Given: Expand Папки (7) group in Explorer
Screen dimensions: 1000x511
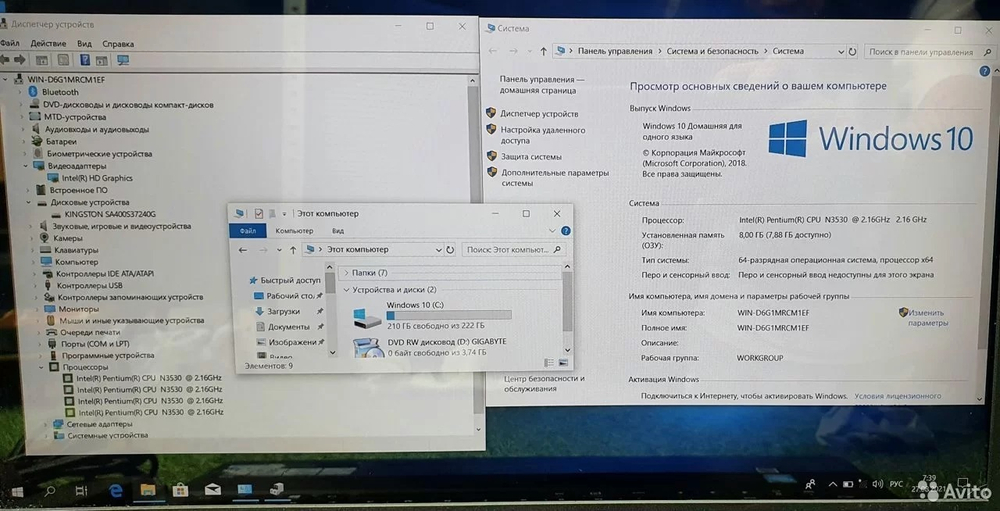Looking at the screenshot, I should (346, 272).
